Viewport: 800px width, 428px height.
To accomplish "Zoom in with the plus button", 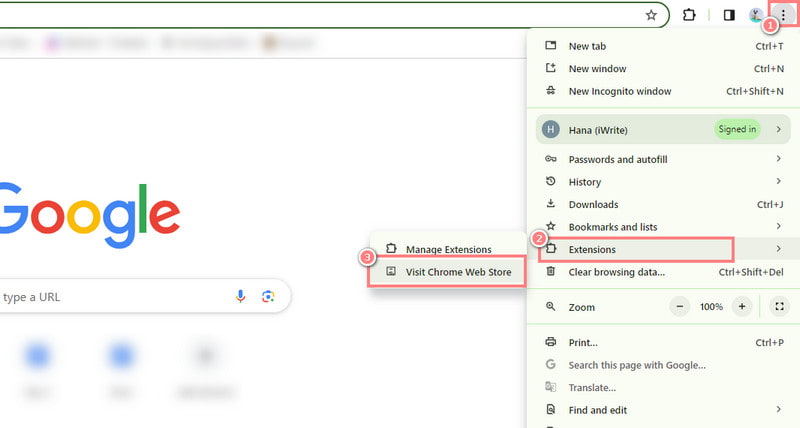I will (x=742, y=307).
